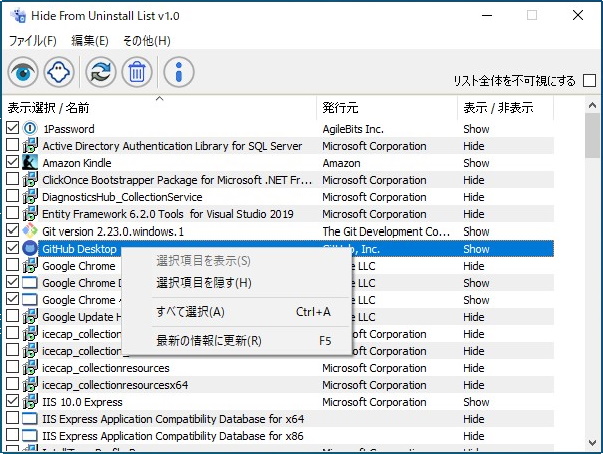Click the trash can toolbar icon
Screen dimensions: 603x454
137,72
